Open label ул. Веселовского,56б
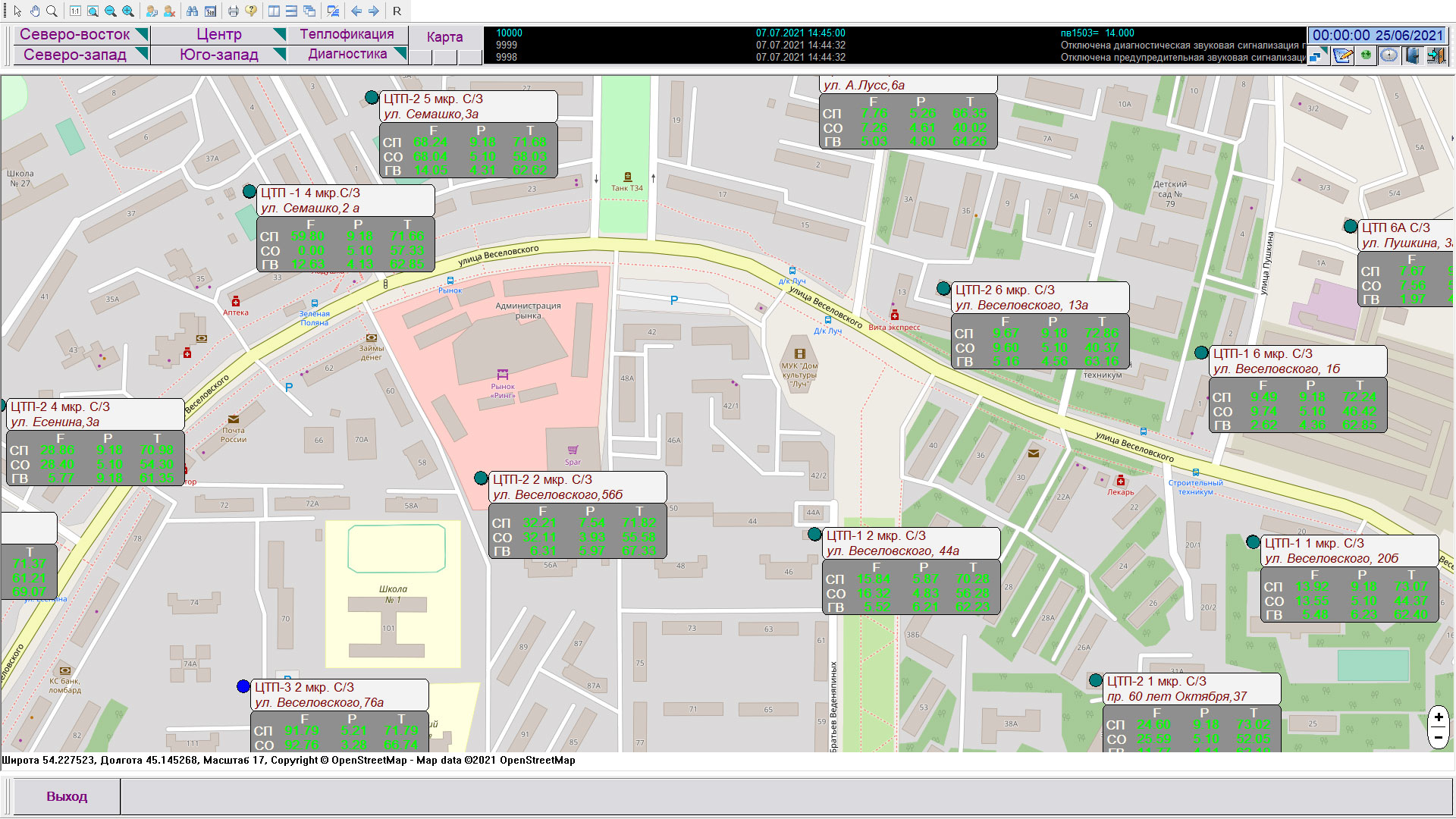Image resolution: width=1456 pixels, height=819 pixels. (x=557, y=495)
